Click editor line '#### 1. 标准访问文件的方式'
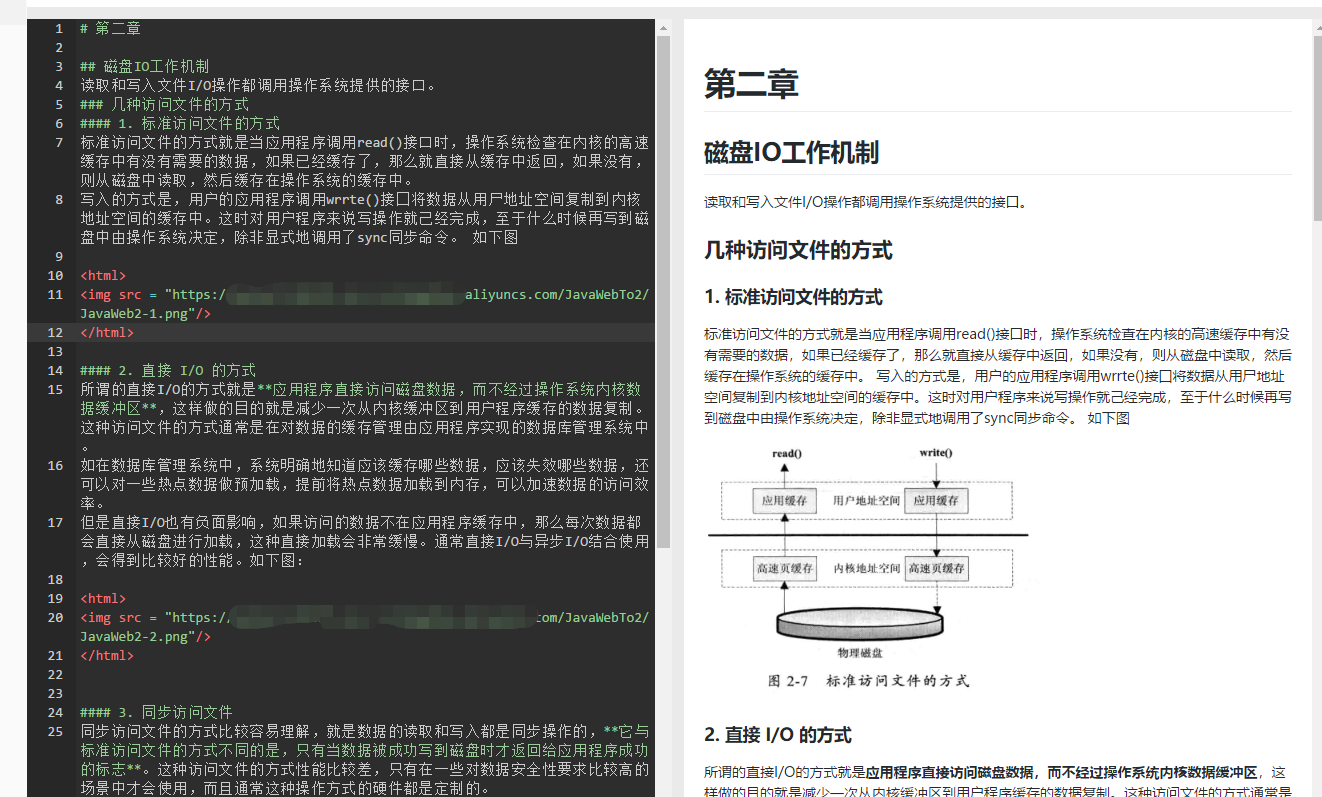The height and width of the screenshot is (797, 1322). (x=180, y=124)
